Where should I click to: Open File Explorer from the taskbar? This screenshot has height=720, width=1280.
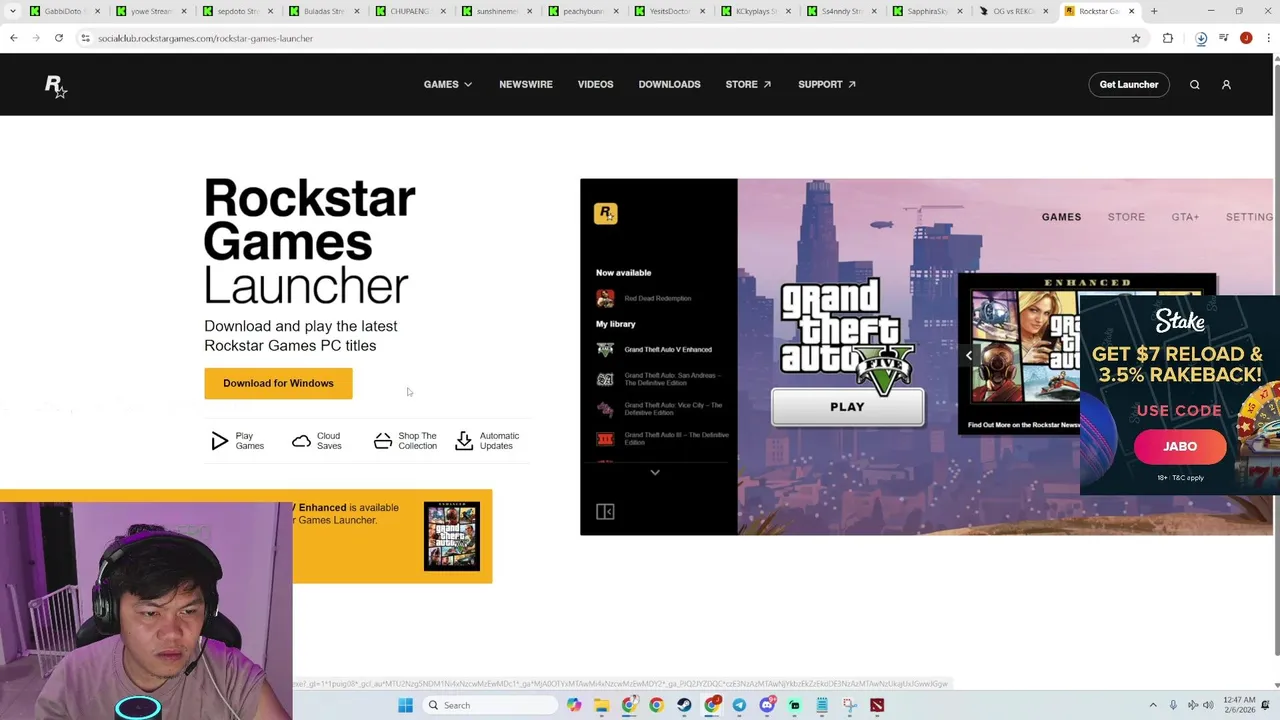pyautogui.click(x=601, y=705)
